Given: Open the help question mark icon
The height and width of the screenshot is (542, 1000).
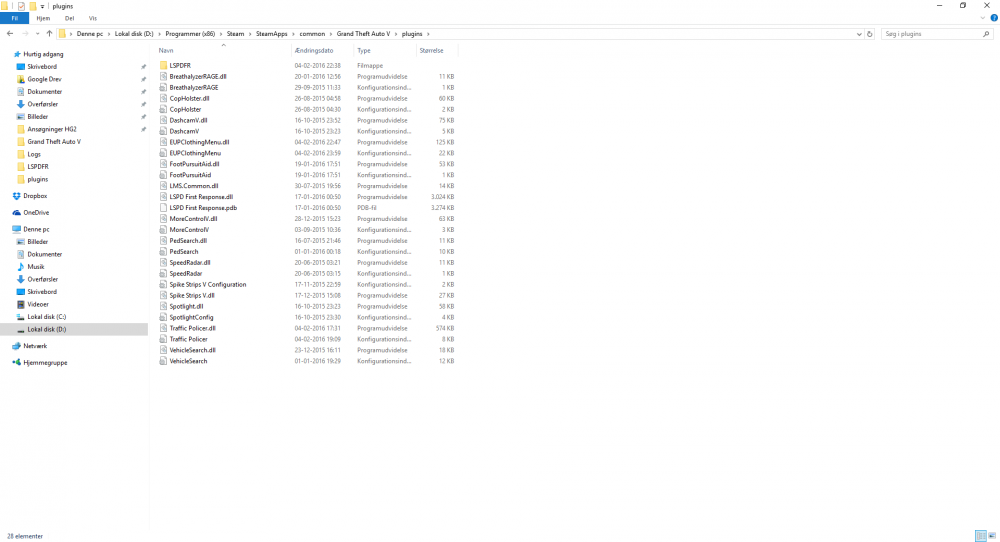Looking at the screenshot, I should click(994, 18).
